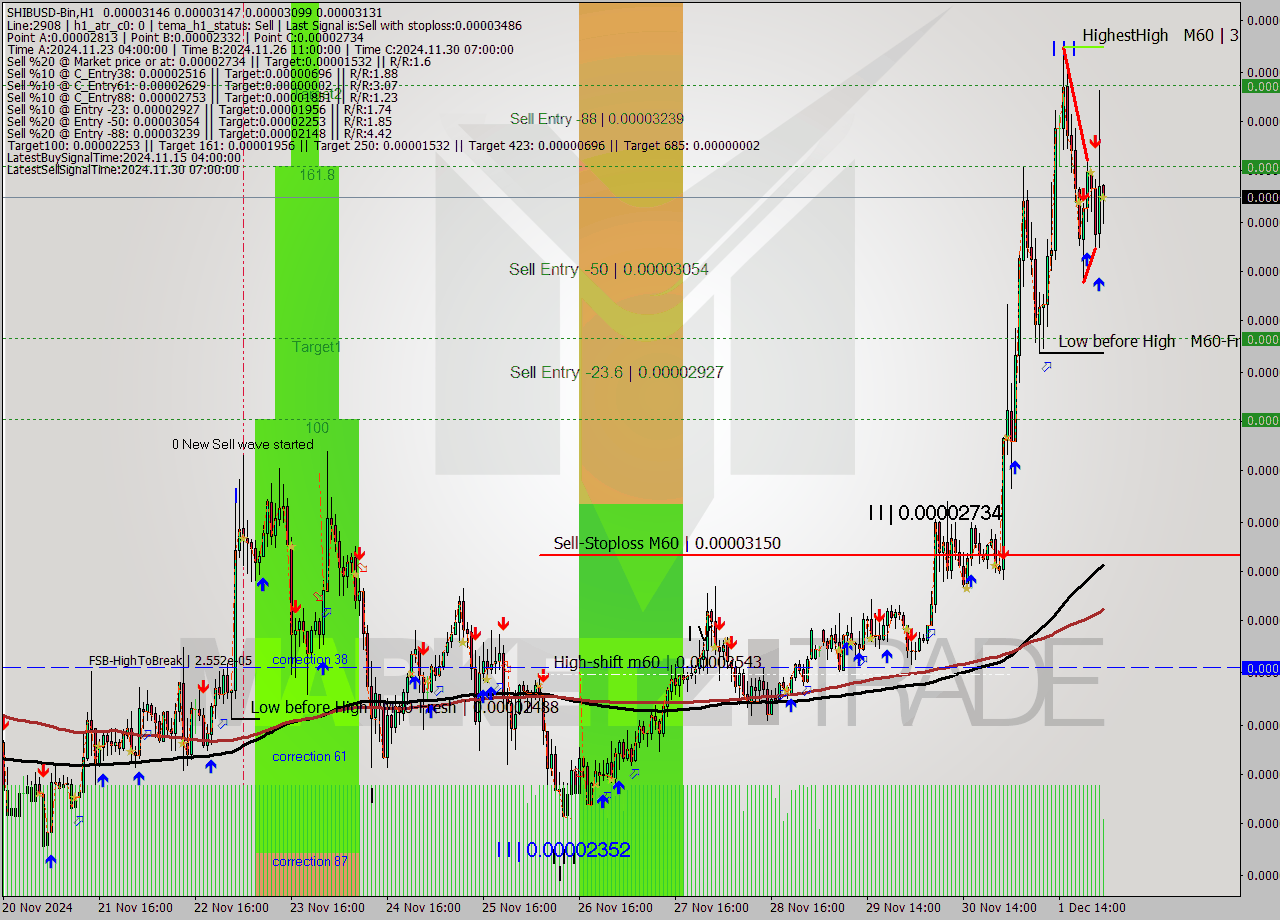Click the '28 Nov 16:00' time label
1280x920 pixels.
pyautogui.click(x=807, y=908)
